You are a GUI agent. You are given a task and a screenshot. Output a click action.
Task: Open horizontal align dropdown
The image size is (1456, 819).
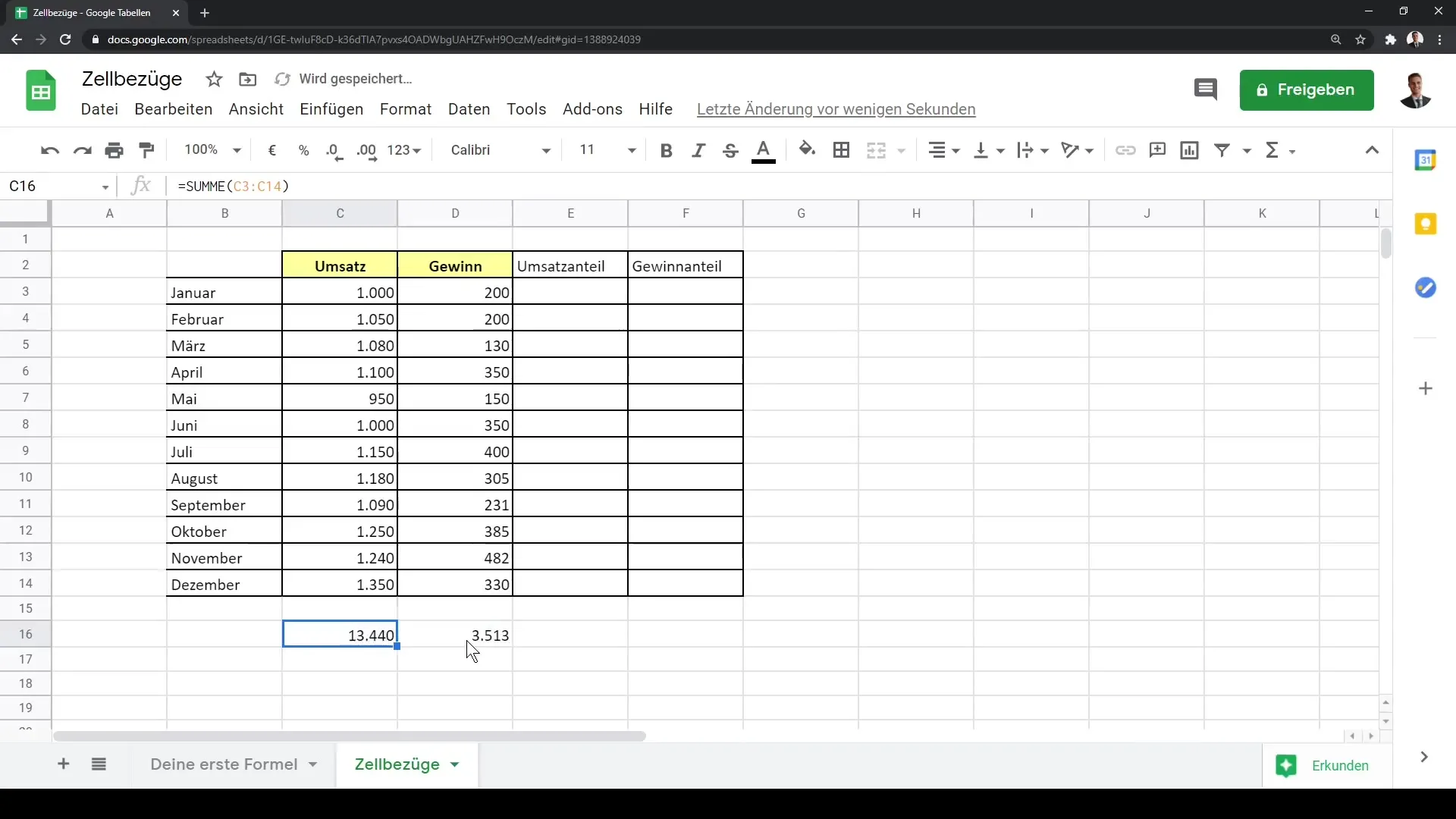pyautogui.click(x=944, y=150)
